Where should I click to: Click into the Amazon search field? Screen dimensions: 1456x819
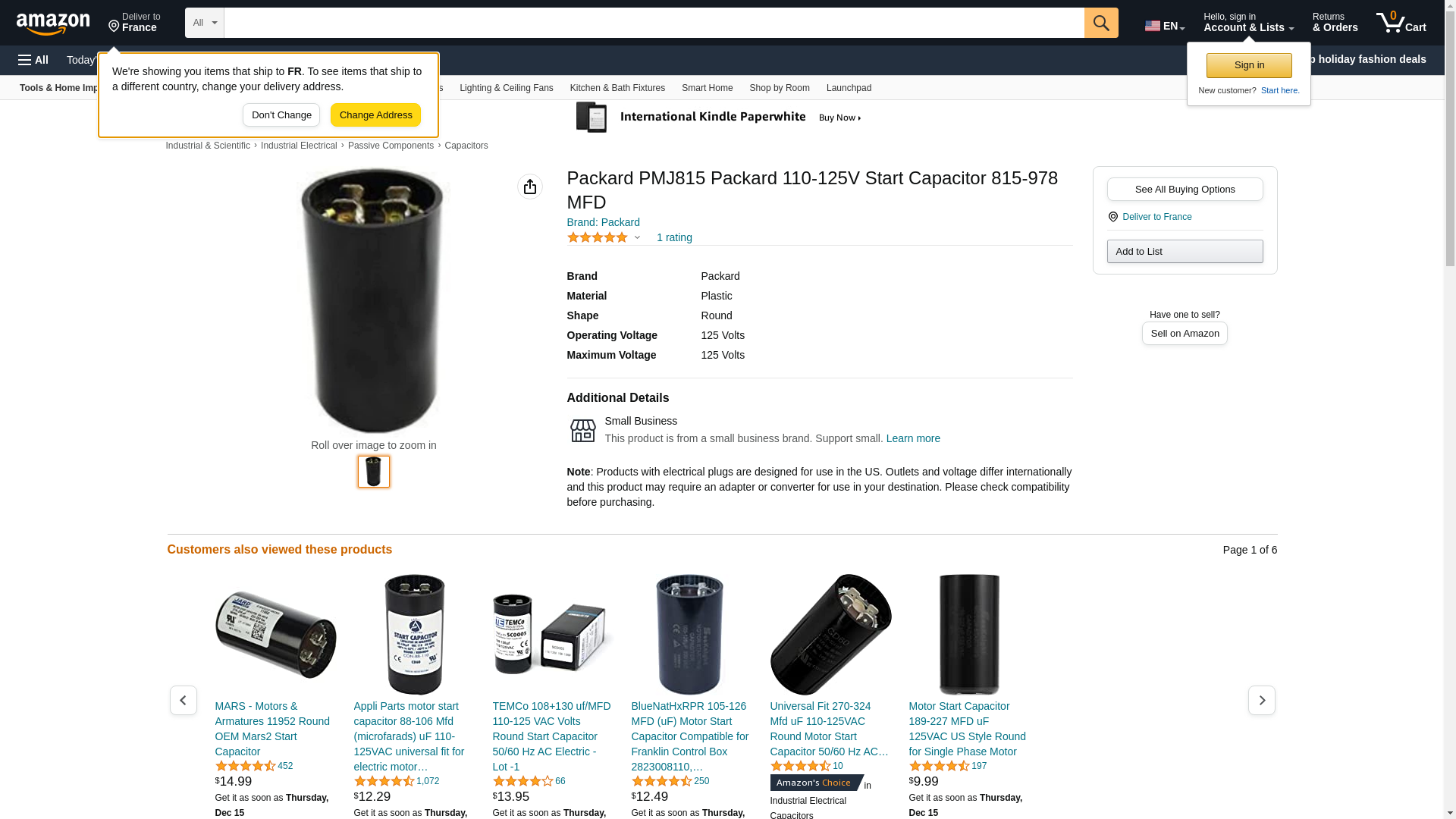tap(654, 23)
